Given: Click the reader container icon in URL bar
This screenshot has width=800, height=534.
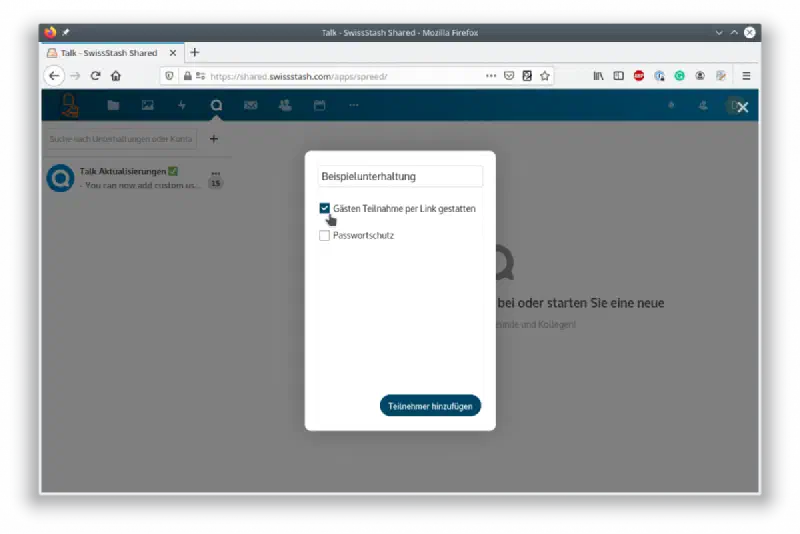Looking at the screenshot, I should coord(527,76).
